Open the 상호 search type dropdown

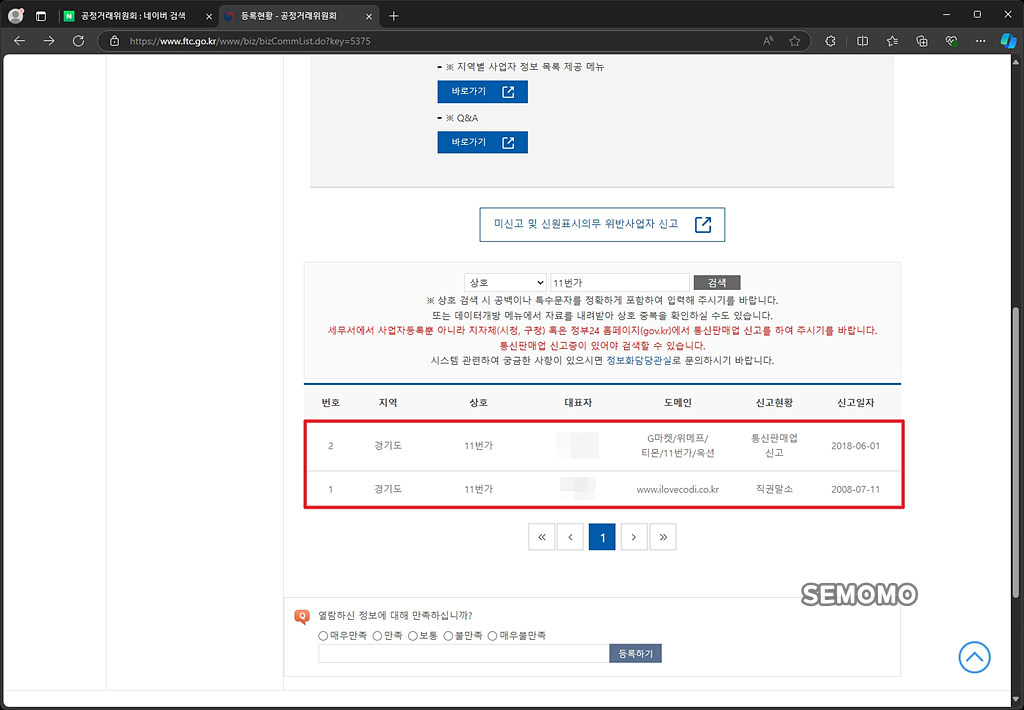click(x=505, y=282)
